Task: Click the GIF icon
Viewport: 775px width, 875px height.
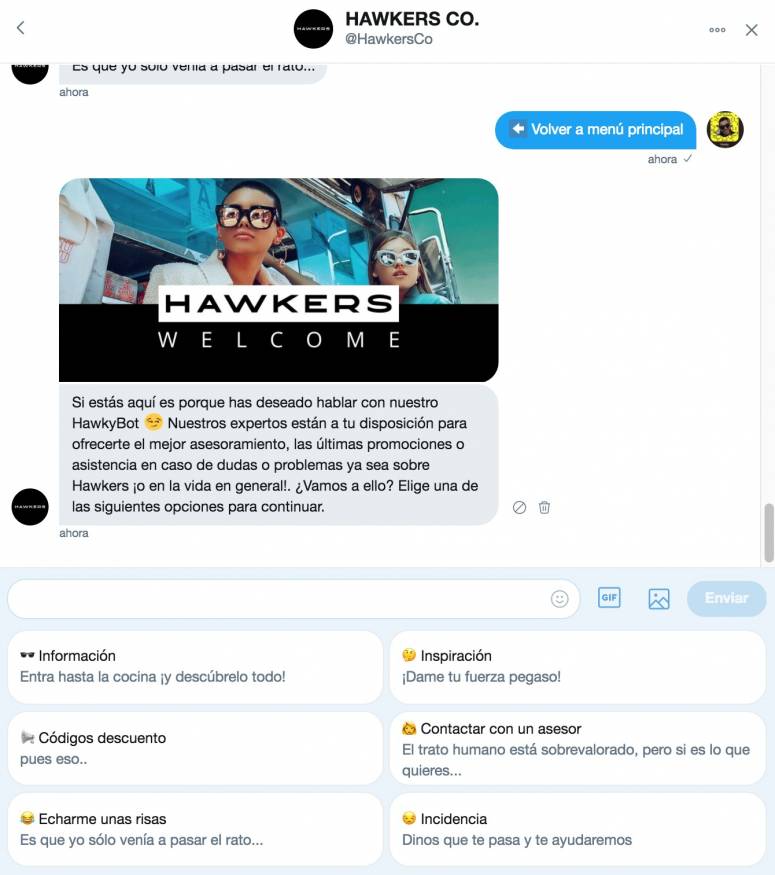Action: 609,598
